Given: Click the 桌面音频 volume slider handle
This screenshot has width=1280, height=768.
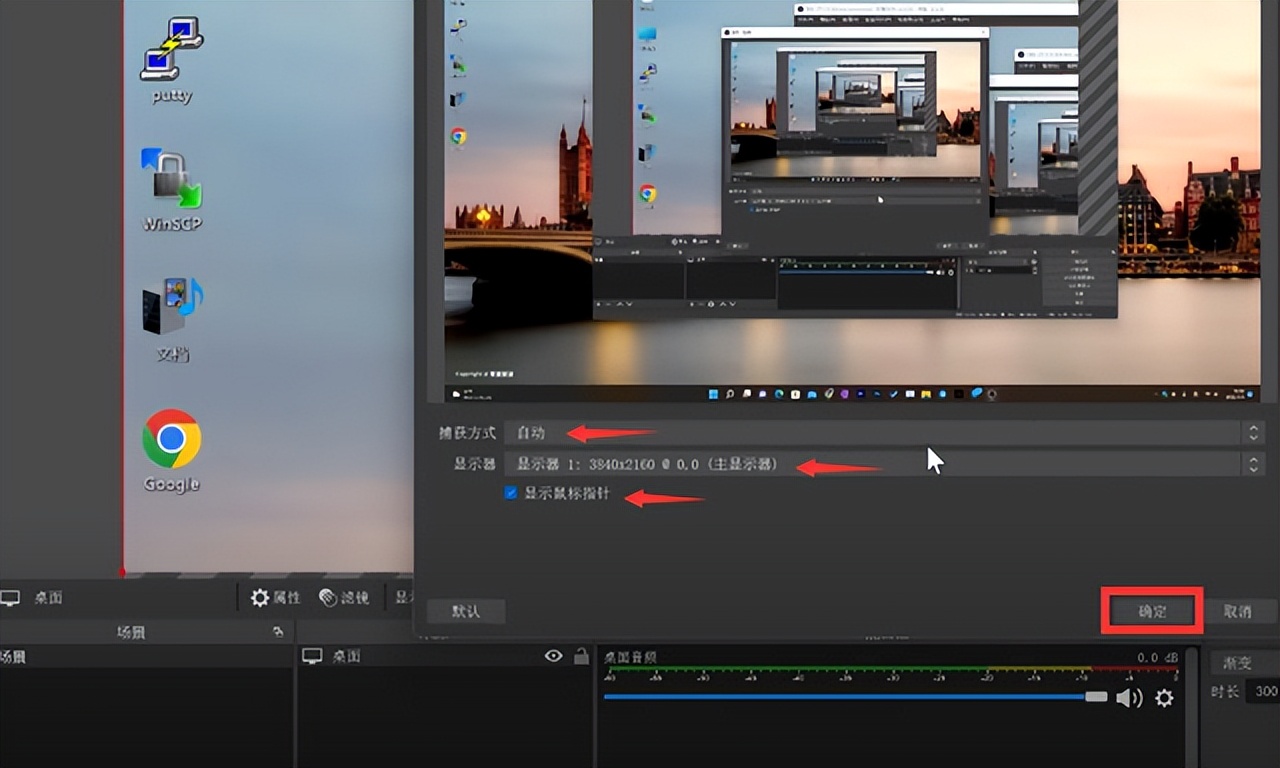Looking at the screenshot, I should [1096, 696].
